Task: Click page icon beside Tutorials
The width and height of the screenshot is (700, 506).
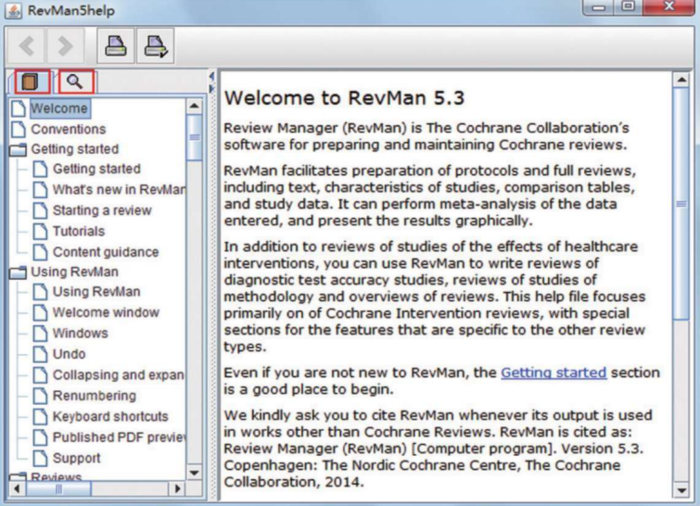Action: pyautogui.click(x=40, y=231)
